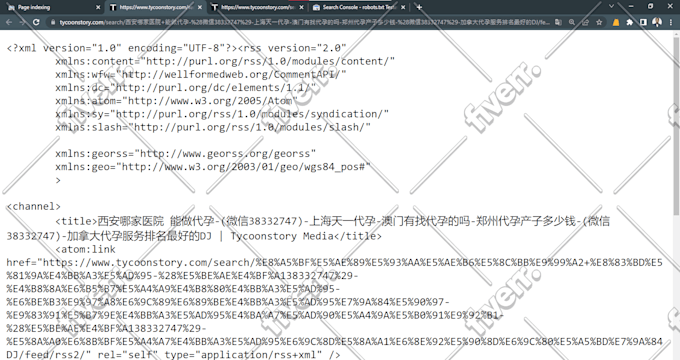This screenshot has width=680, height=360.
Task: View site info via the lock icon
Action: [x=53, y=22]
